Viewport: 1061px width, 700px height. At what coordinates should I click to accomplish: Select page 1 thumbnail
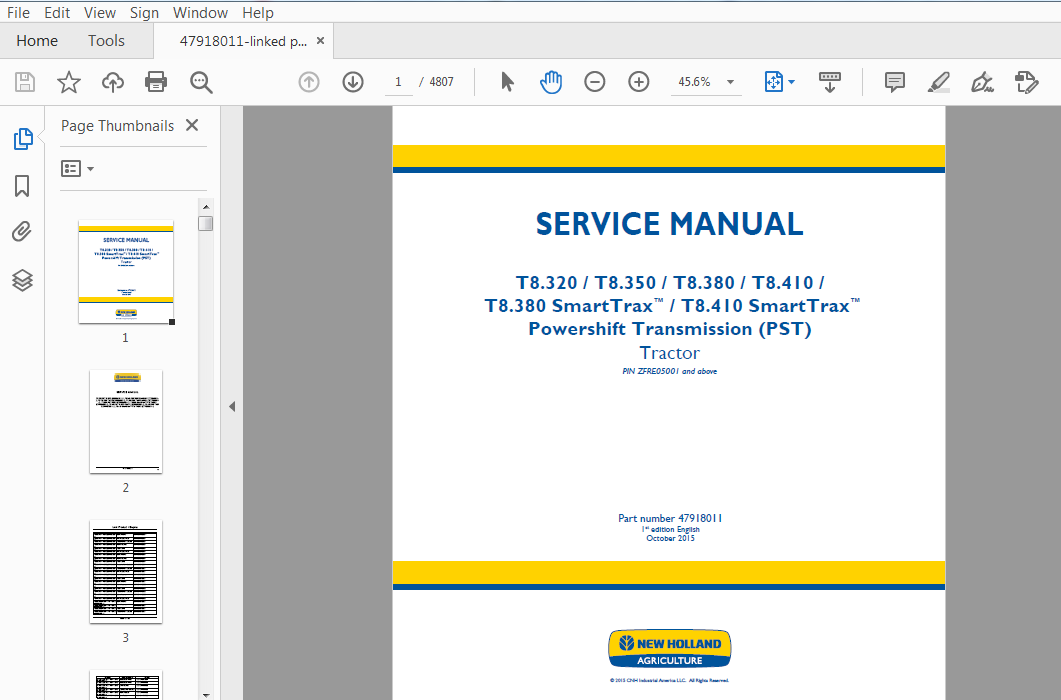pos(126,272)
